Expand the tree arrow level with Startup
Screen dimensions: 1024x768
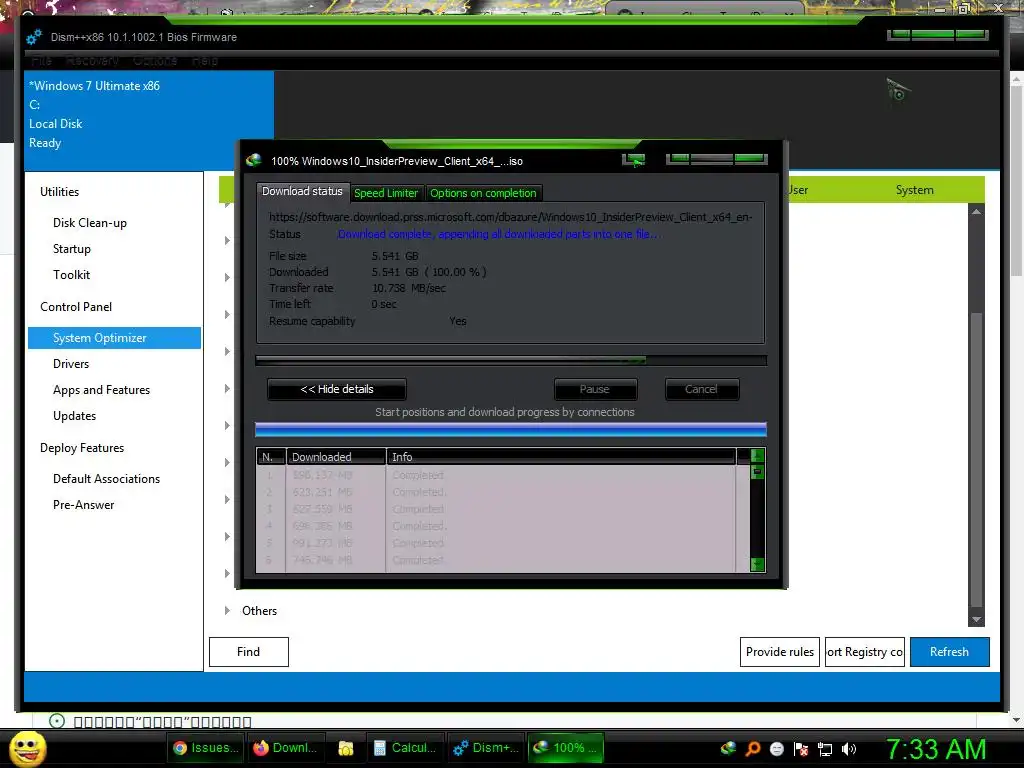[227, 241]
